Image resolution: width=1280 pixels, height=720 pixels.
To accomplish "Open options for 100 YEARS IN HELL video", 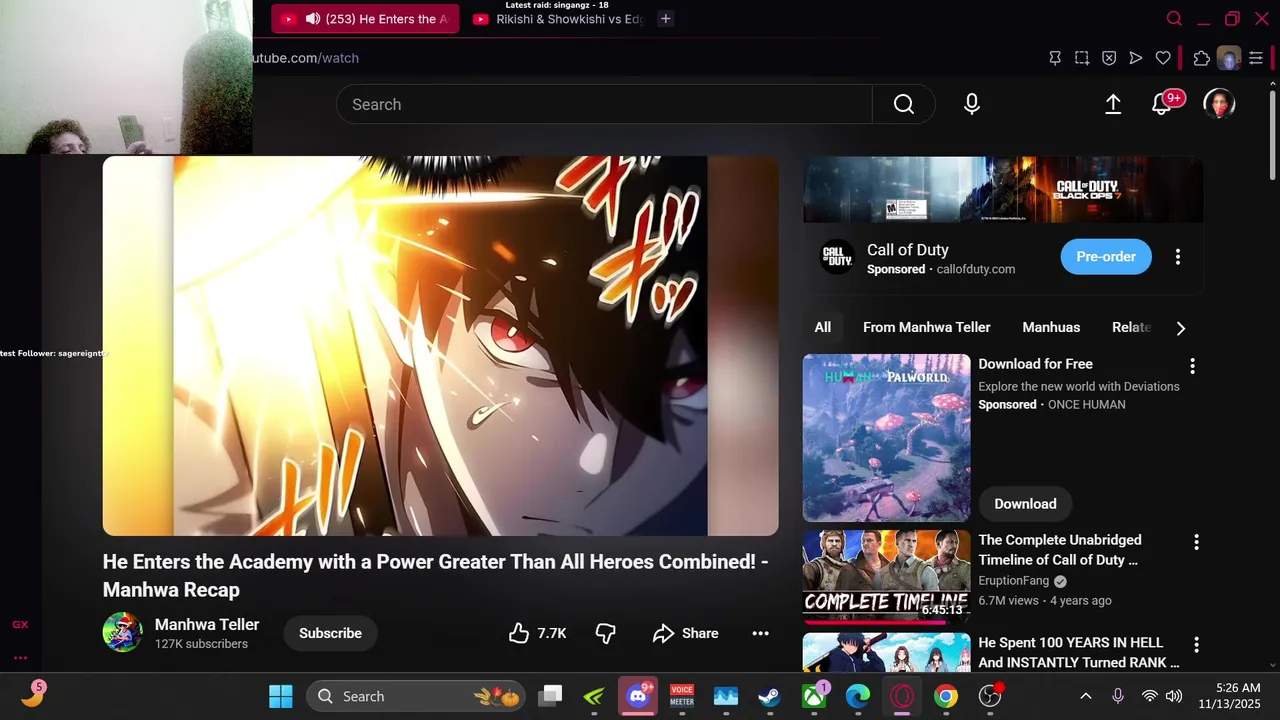I will pyautogui.click(x=1196, y=645).
